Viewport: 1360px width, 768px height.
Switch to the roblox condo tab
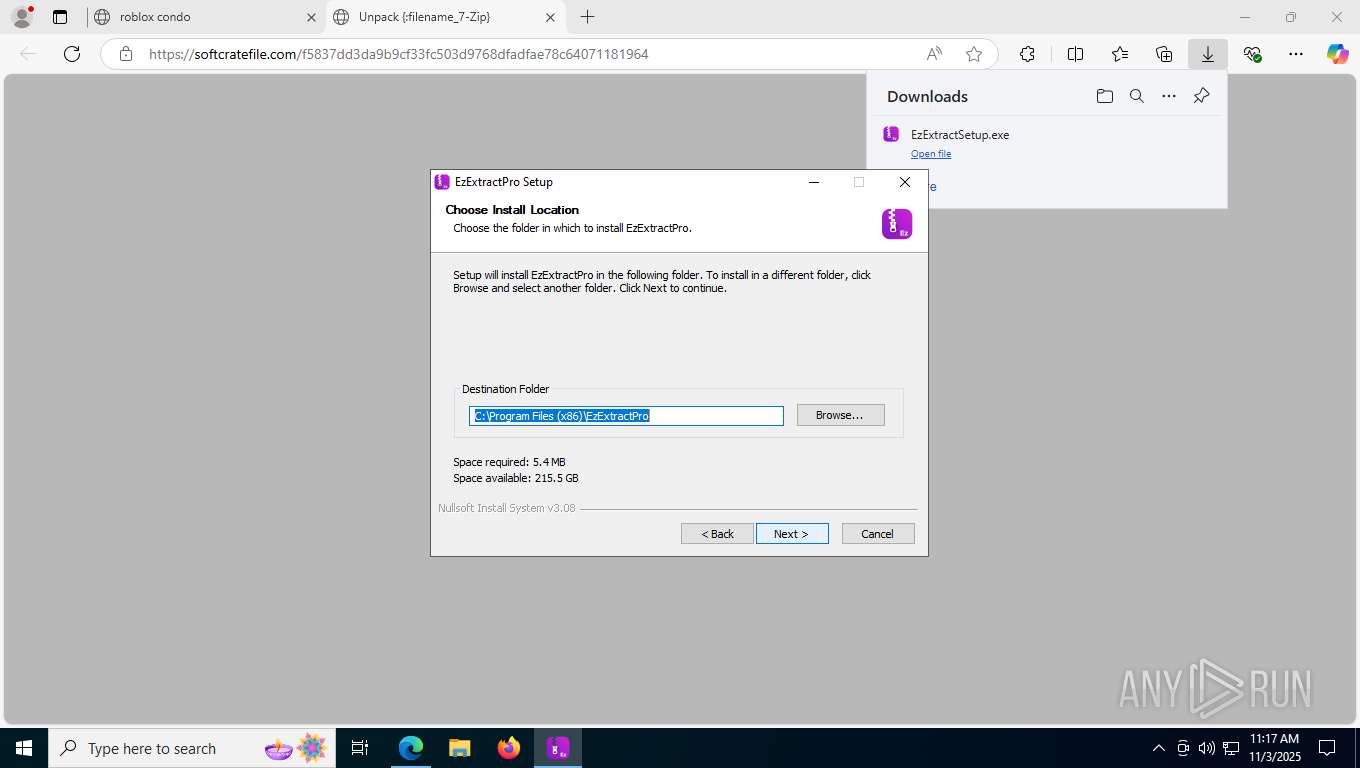click(x=204, y=17)
